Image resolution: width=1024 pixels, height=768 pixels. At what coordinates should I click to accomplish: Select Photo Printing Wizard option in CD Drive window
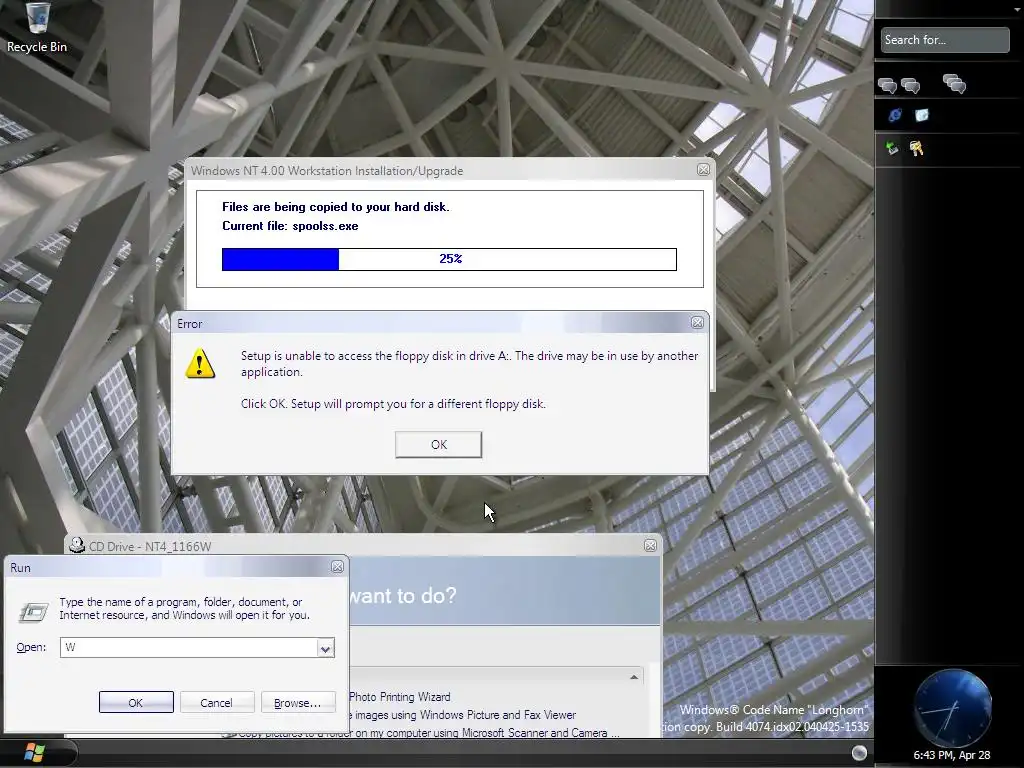pyautogui.click(x=399, y=697)
